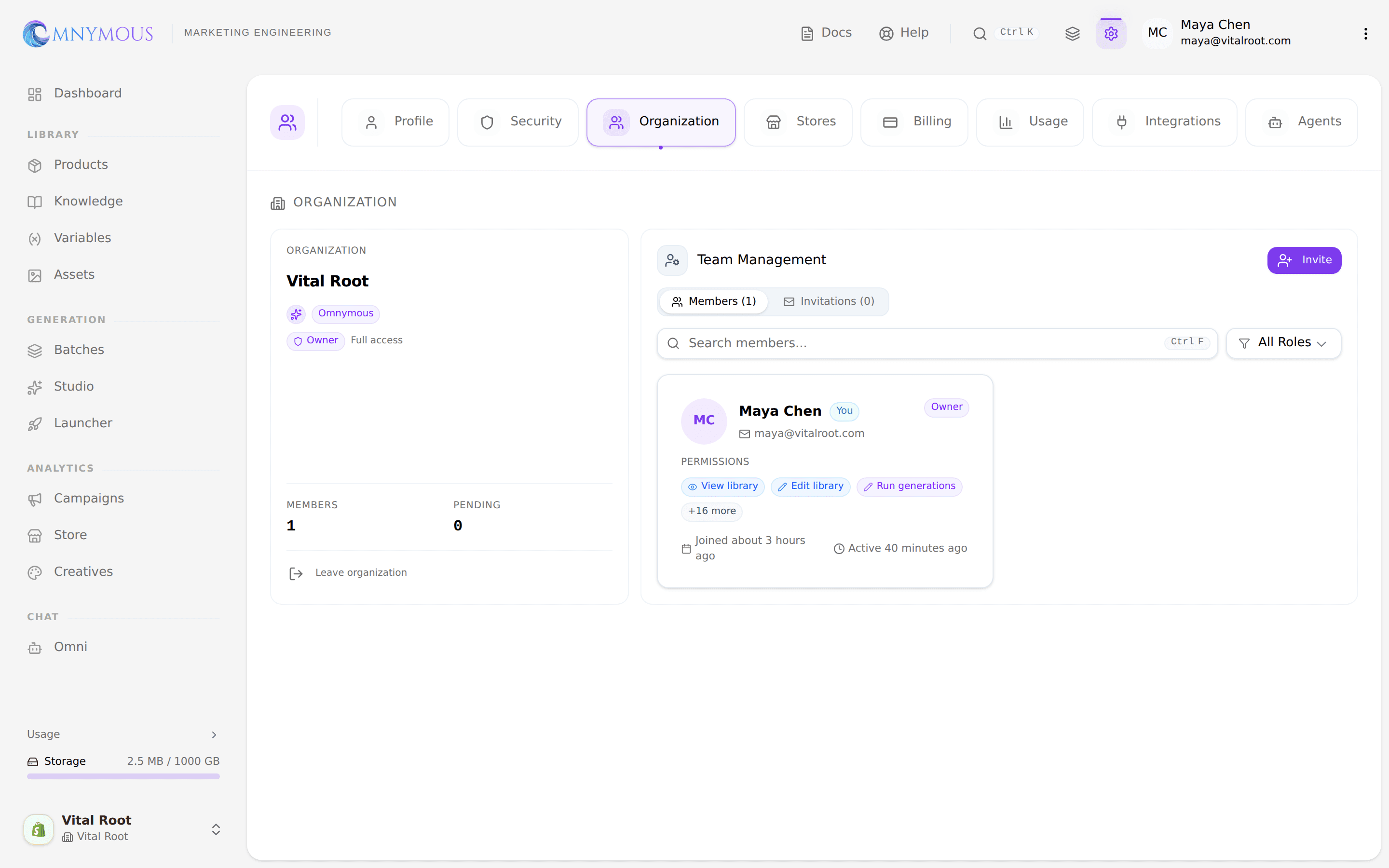Viewport: 1389px width, 868px height.
Task: Open the Docs link
Action: [826, 33]
